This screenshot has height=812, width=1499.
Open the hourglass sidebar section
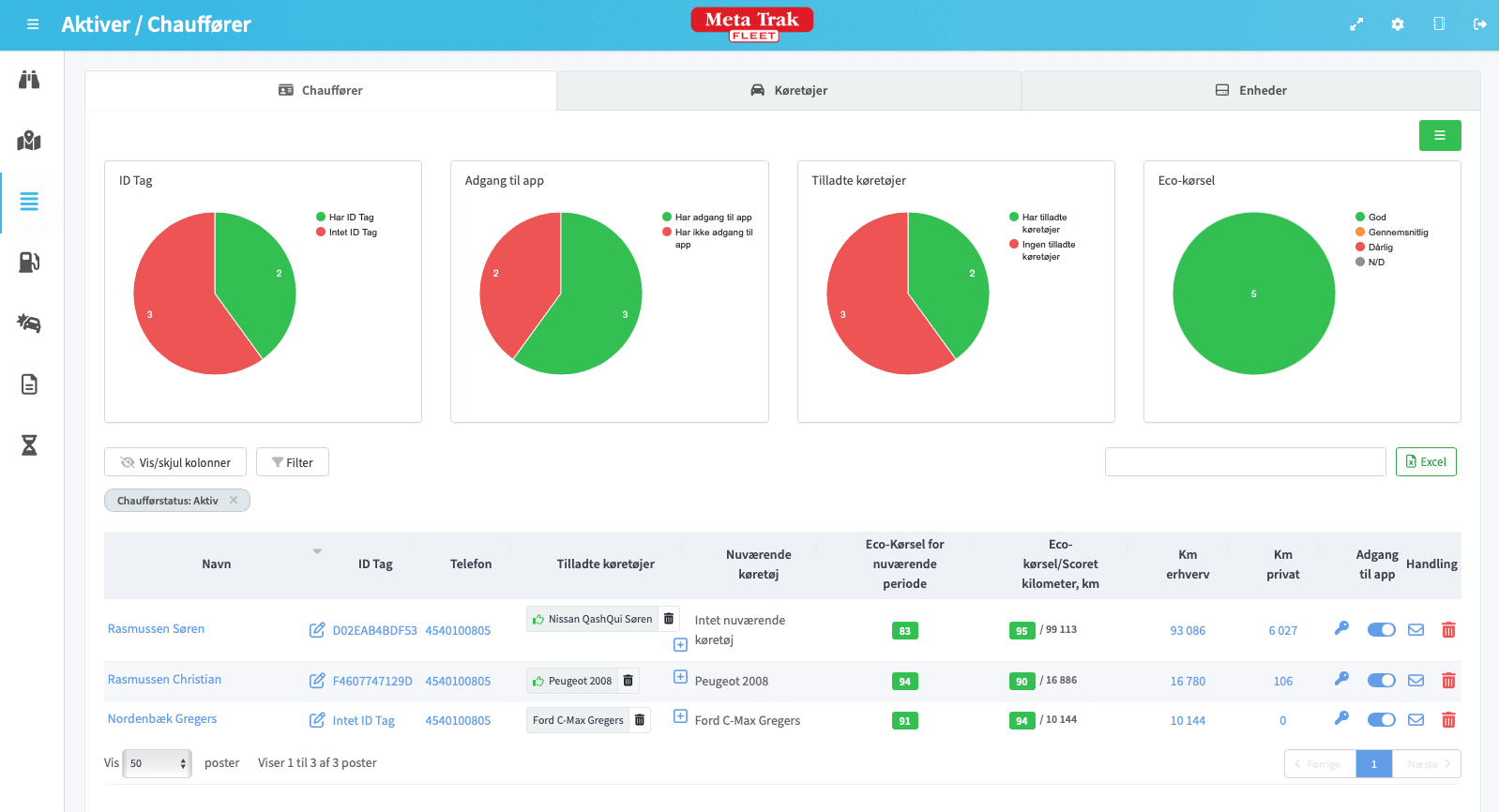point(29,445)
